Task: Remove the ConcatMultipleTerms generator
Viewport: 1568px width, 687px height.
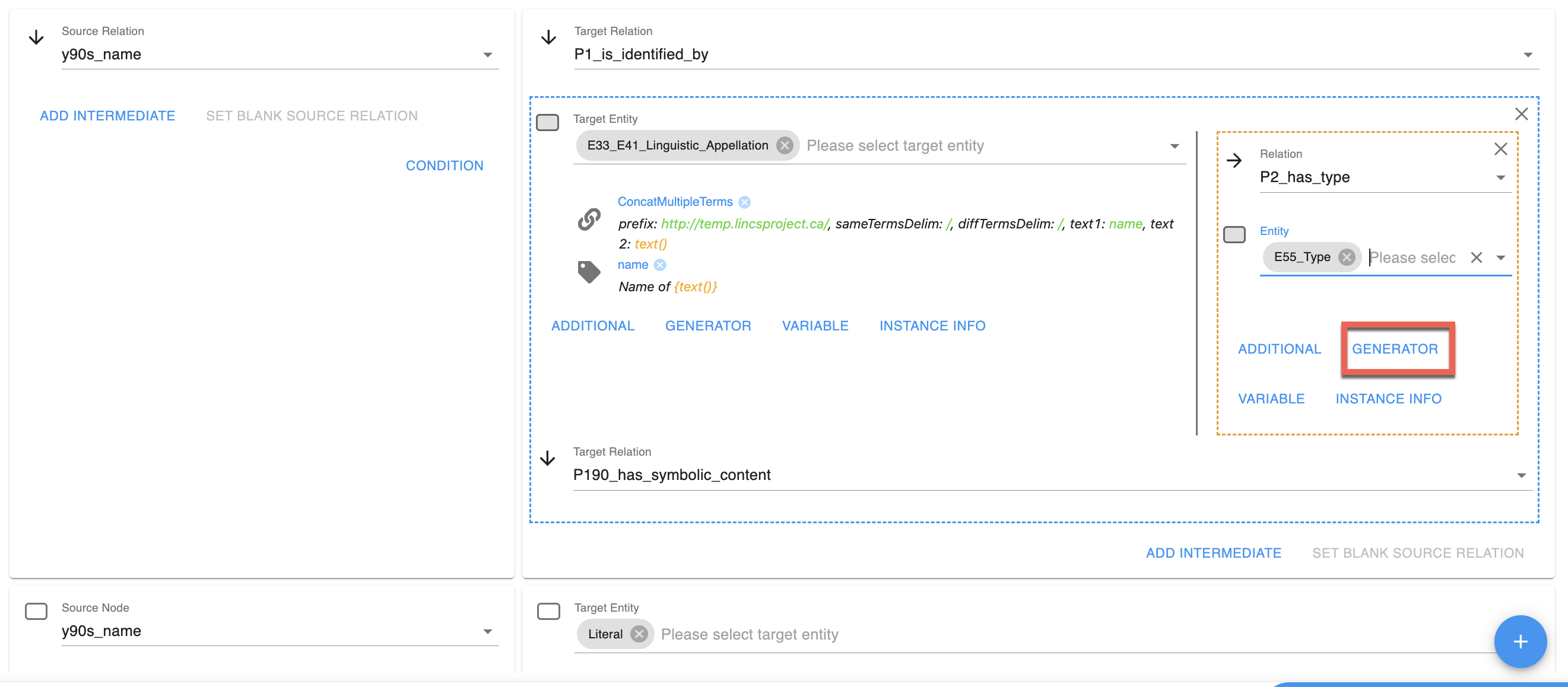Action: point(744,202)
